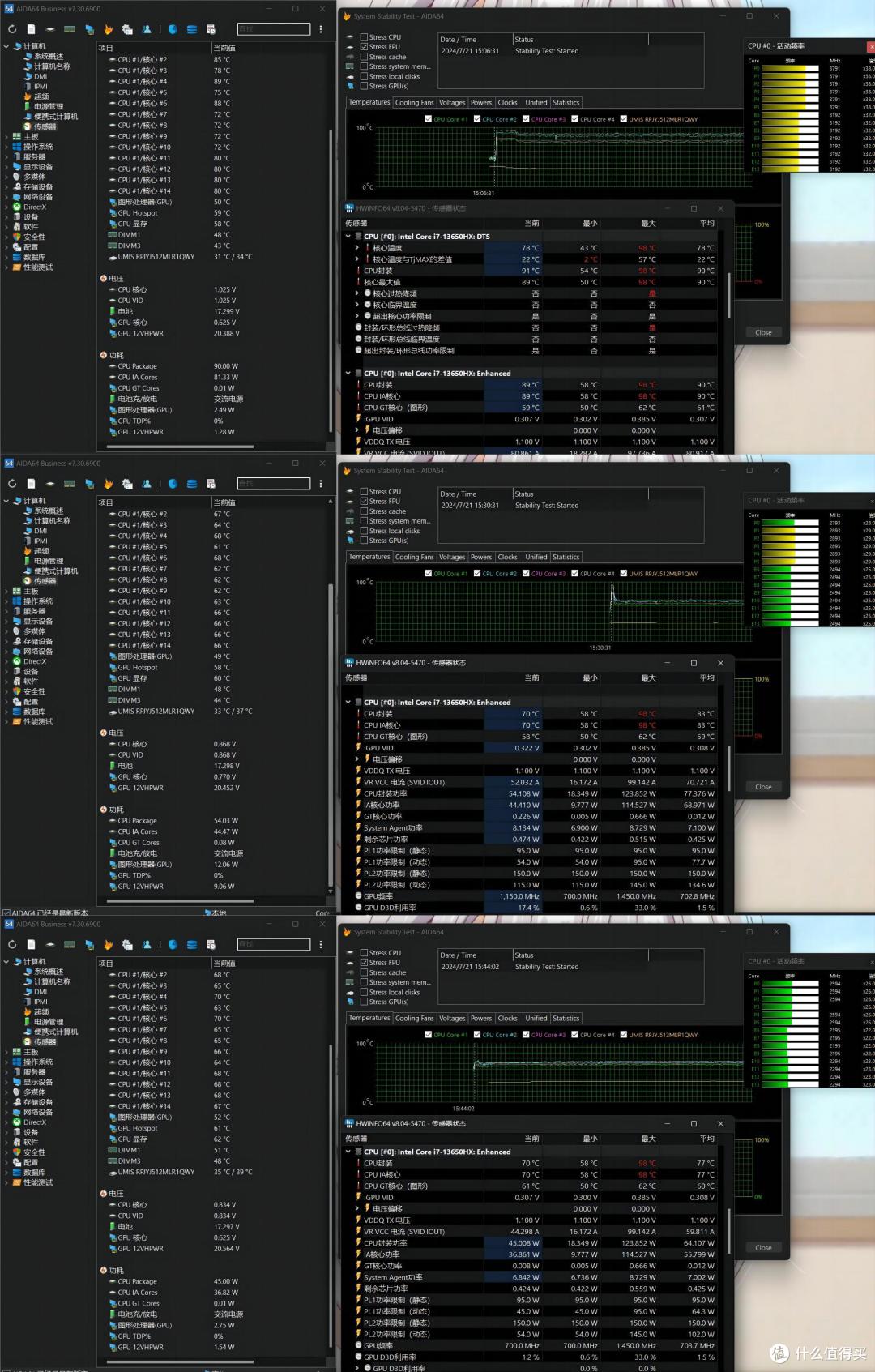This screenshot has width=875, height=1372.
Task: Focus search field, AIDA64 window with 85 °C core
Action: pos(274,29)
